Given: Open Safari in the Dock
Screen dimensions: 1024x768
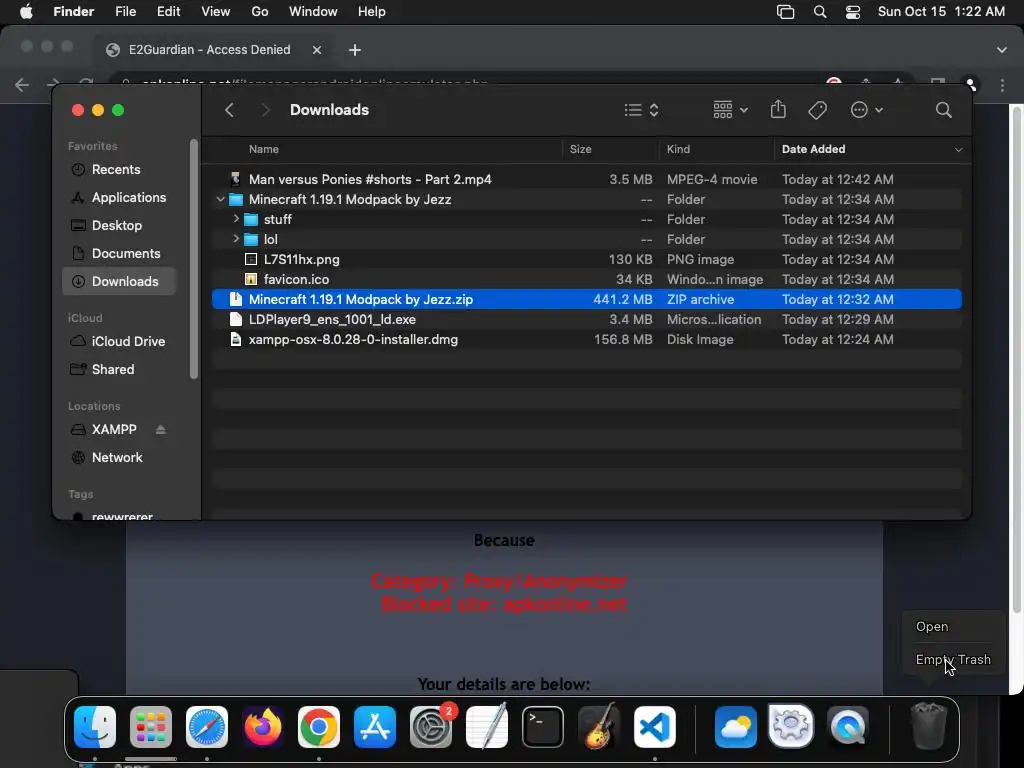Looking at the screenshot, I should click(207, 726).
